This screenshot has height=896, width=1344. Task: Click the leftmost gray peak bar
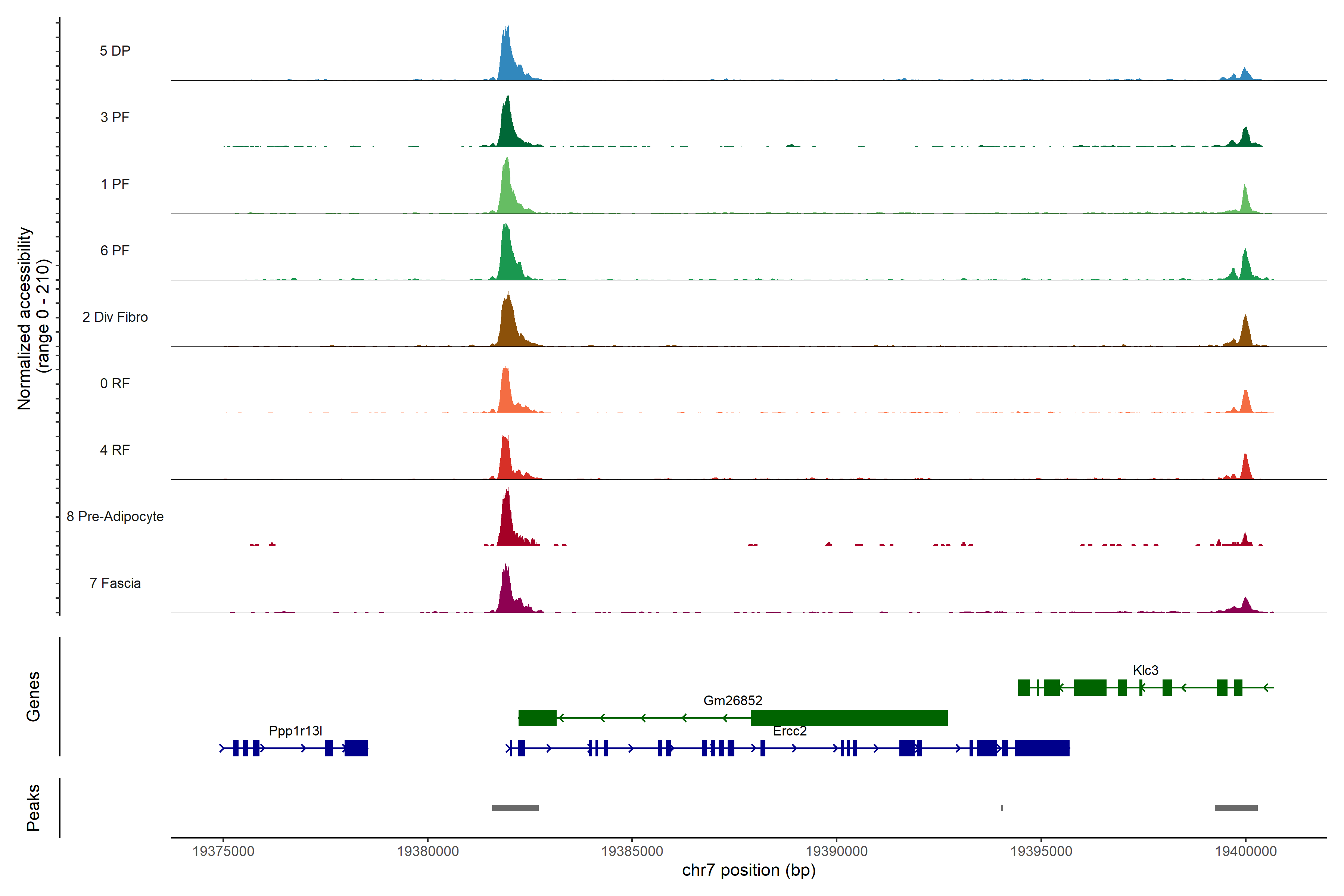click(515, 808)
